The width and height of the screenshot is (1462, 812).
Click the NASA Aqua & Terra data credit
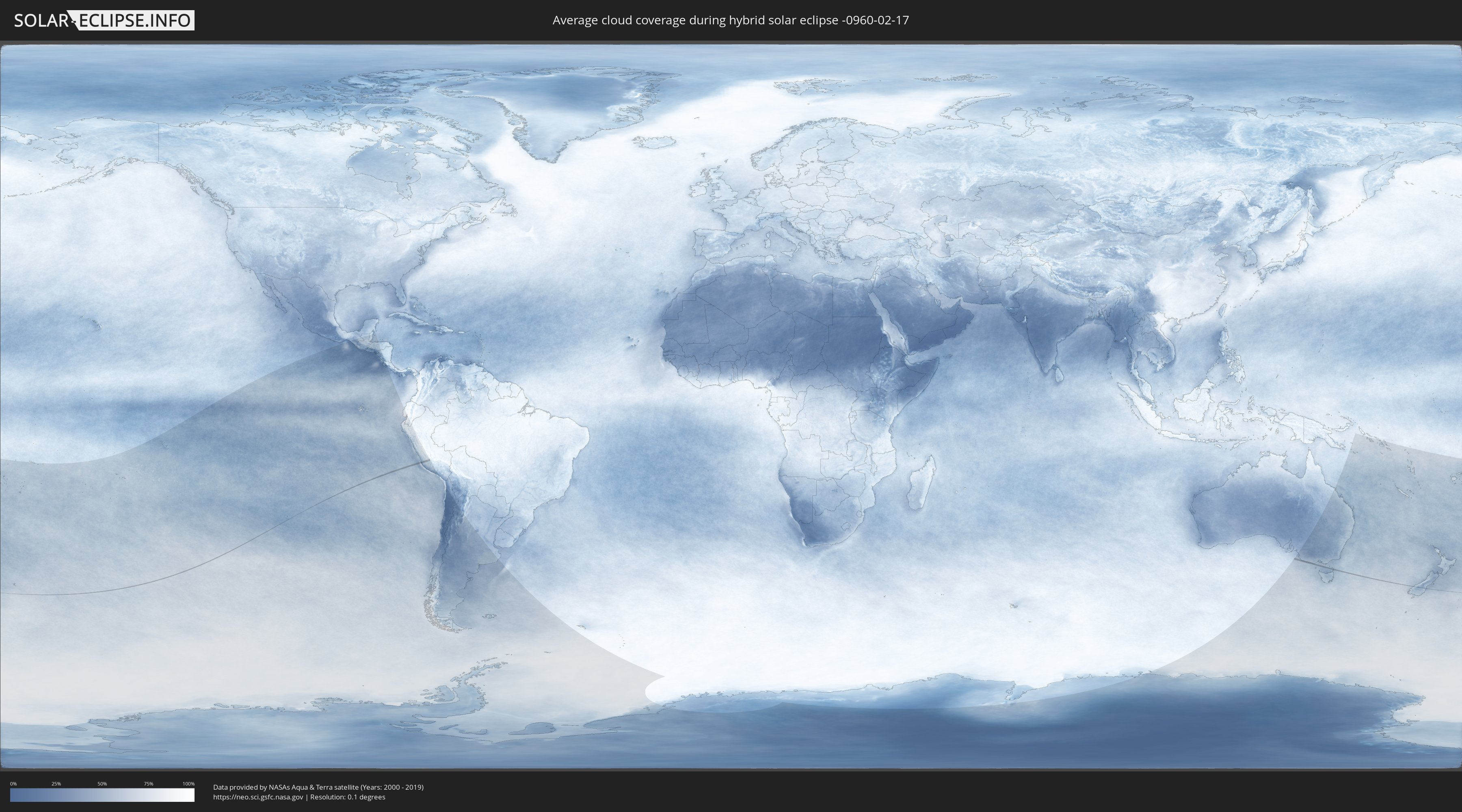318,787
